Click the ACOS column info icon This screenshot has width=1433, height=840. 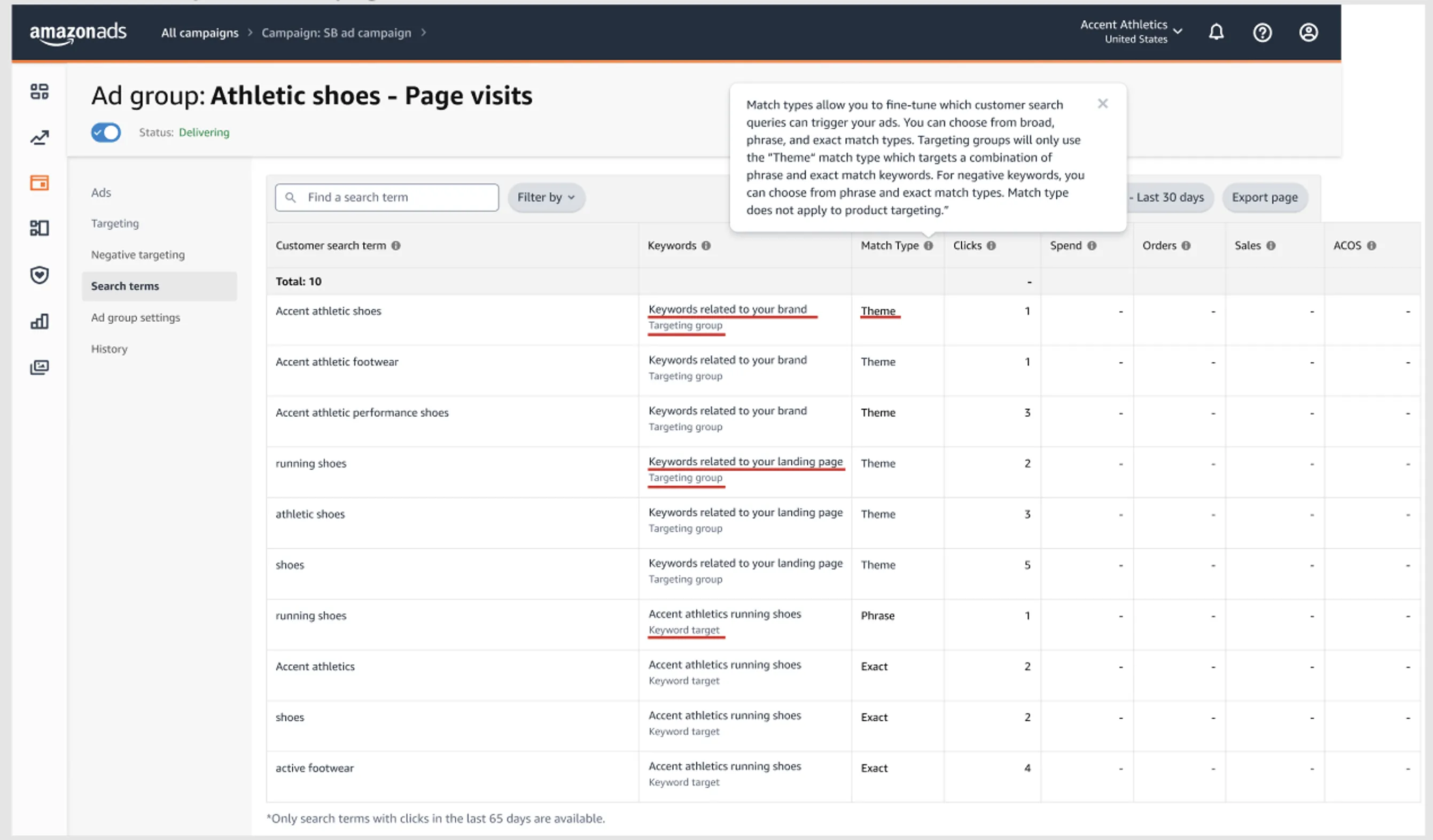(x=1372, y=246)
